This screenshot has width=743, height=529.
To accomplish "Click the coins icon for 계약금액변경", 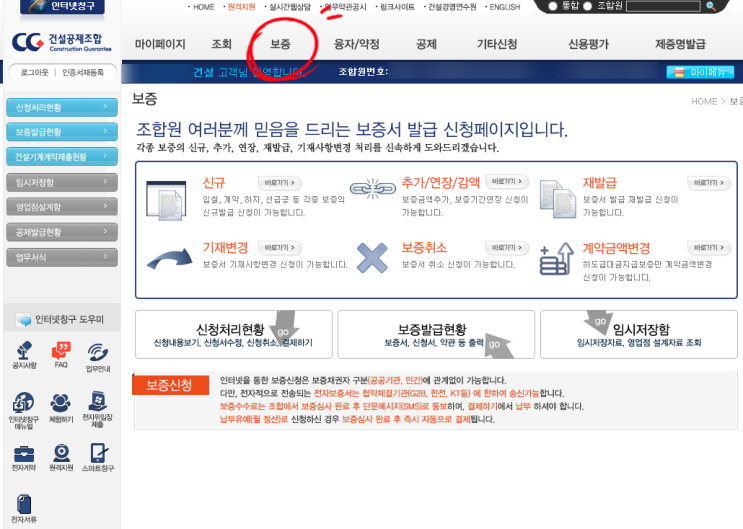I will point(557,259).
